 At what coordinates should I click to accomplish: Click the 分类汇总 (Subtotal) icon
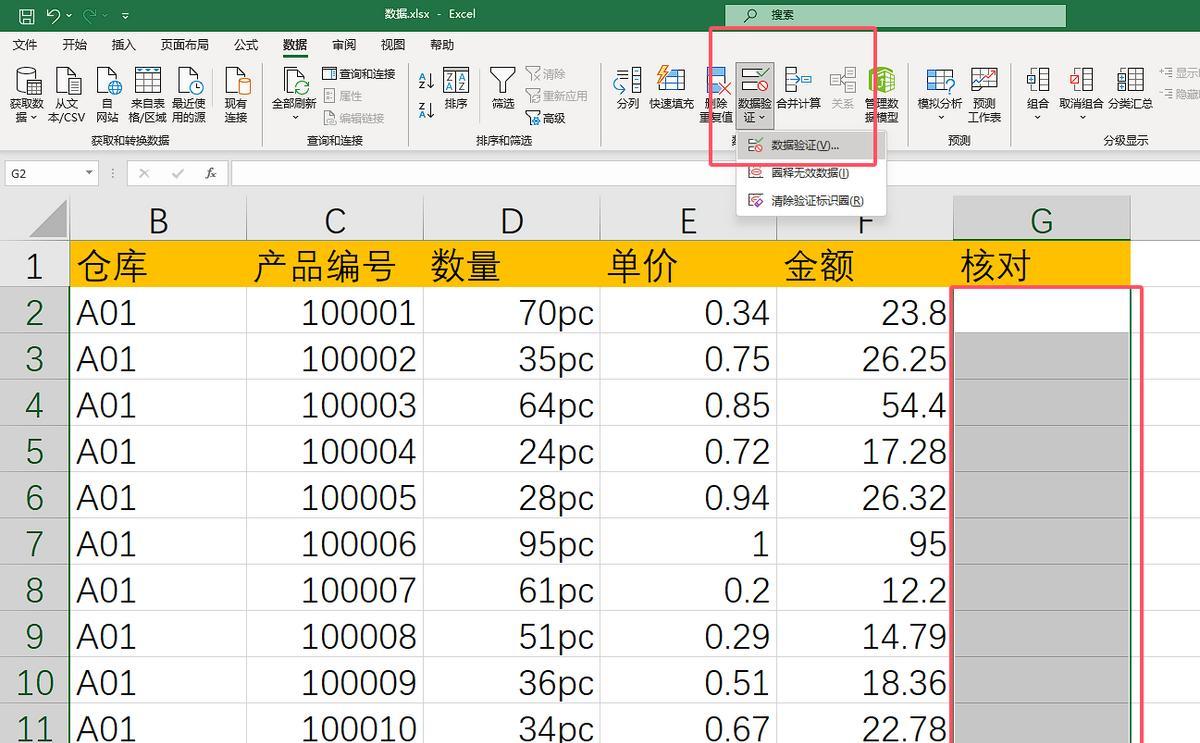(x=1130, y=89)
